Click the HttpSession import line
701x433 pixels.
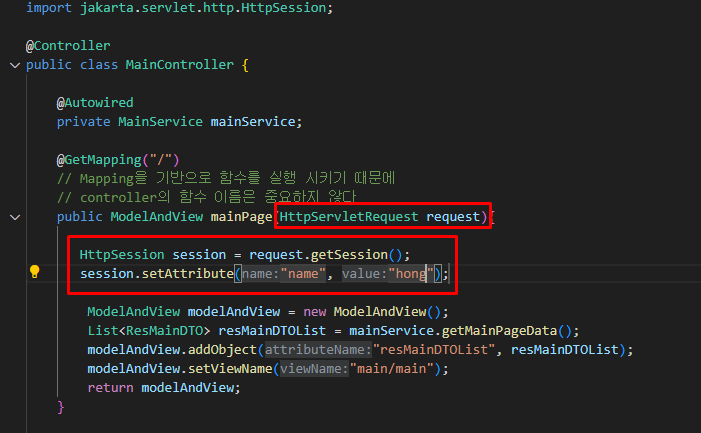[x=179, y=8]
